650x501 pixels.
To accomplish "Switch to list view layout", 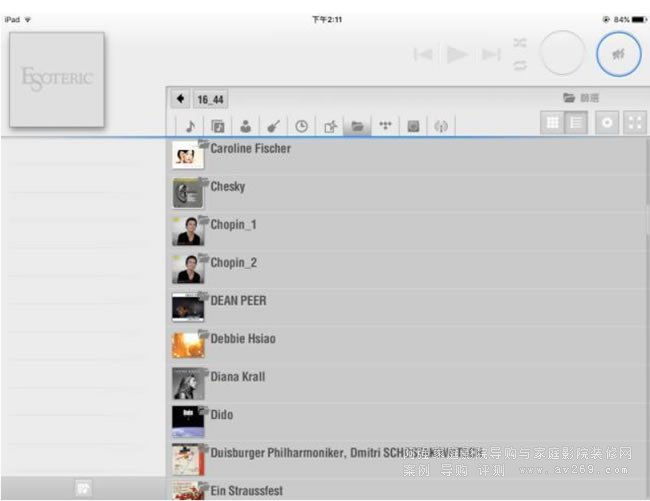I will click(x=575, y=123).
